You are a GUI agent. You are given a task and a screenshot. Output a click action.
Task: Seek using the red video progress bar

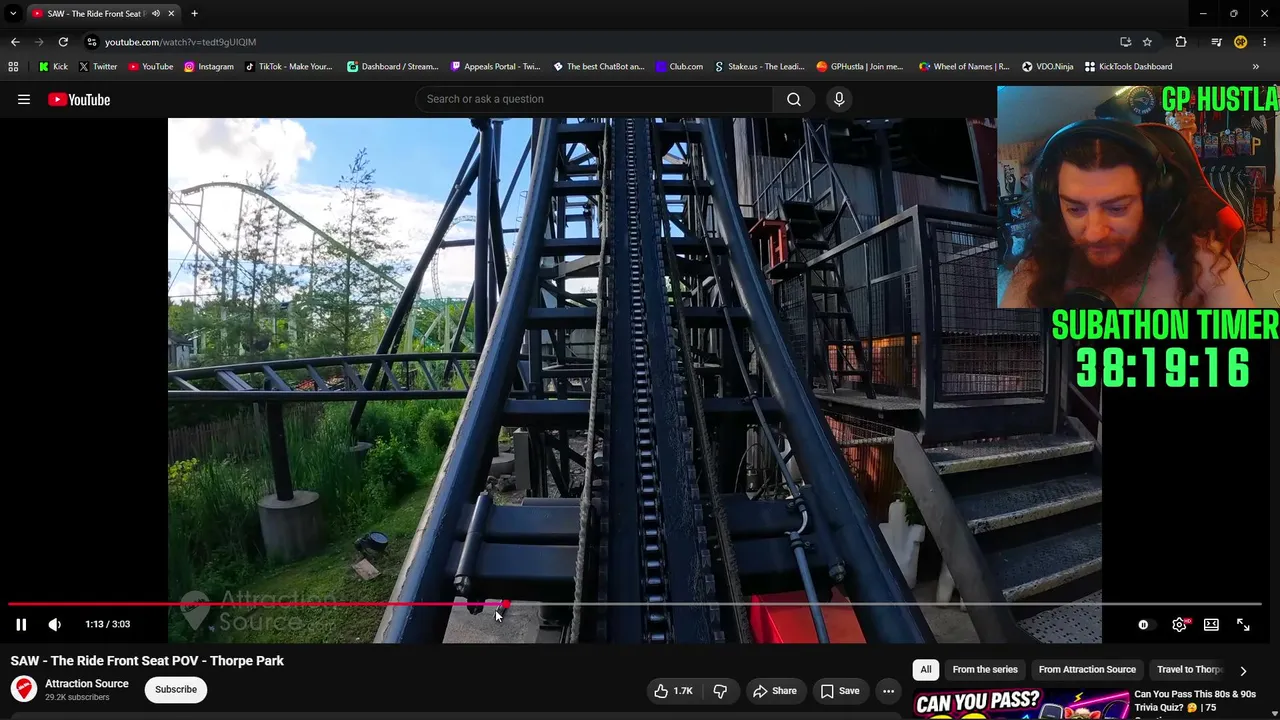coord(635,604)
